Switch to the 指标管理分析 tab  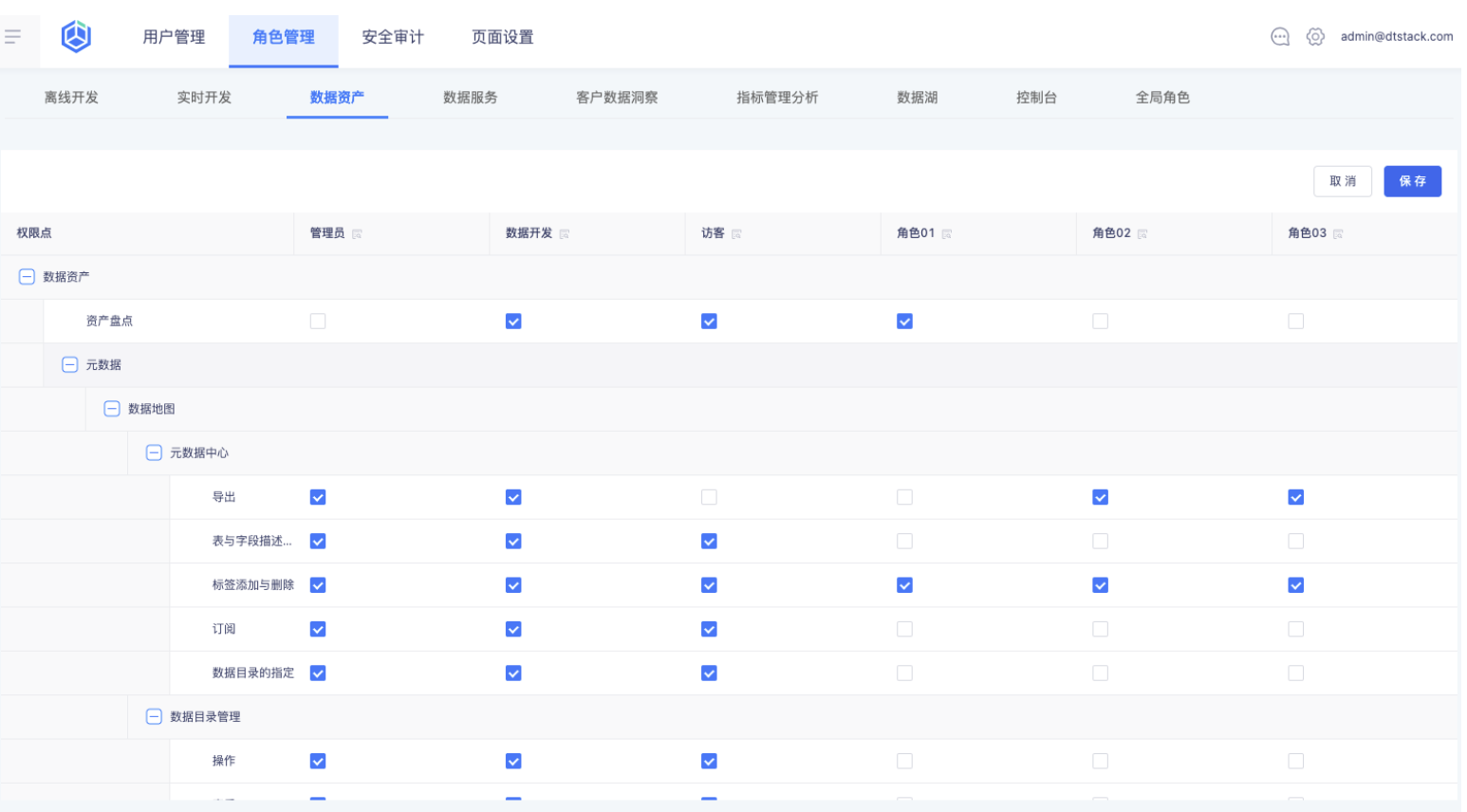777,98
